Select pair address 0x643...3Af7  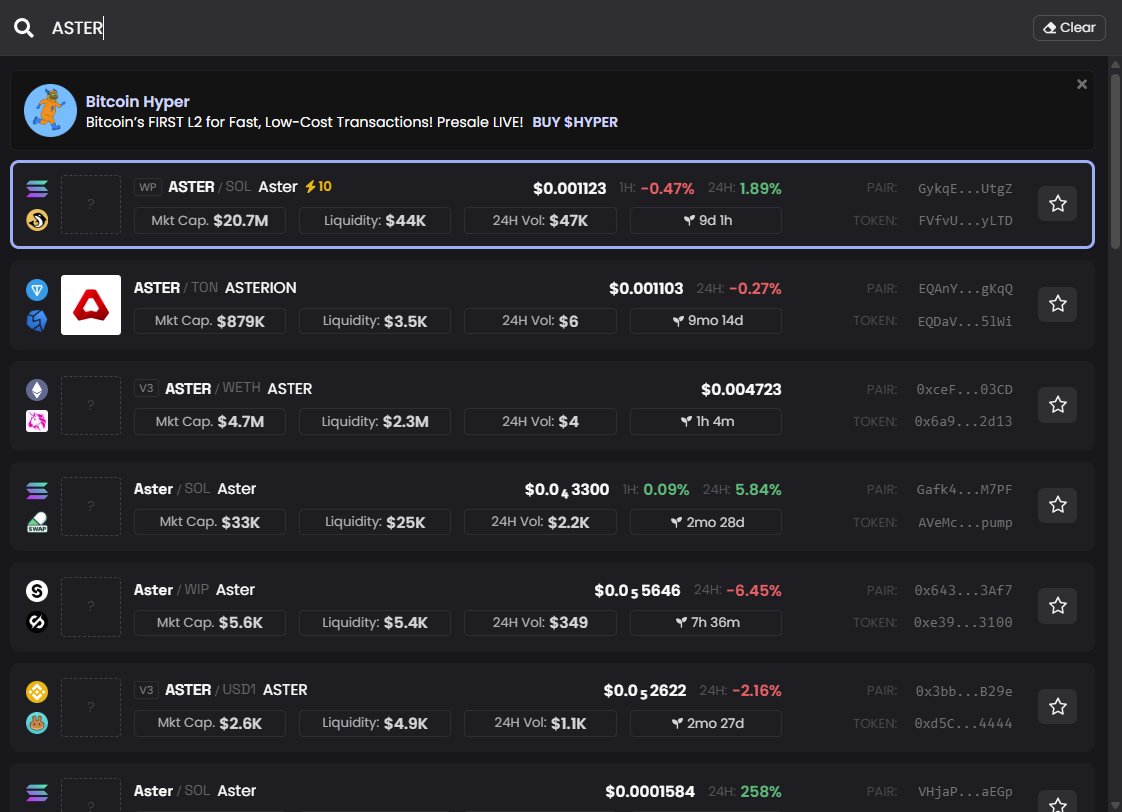click(963, 590)
